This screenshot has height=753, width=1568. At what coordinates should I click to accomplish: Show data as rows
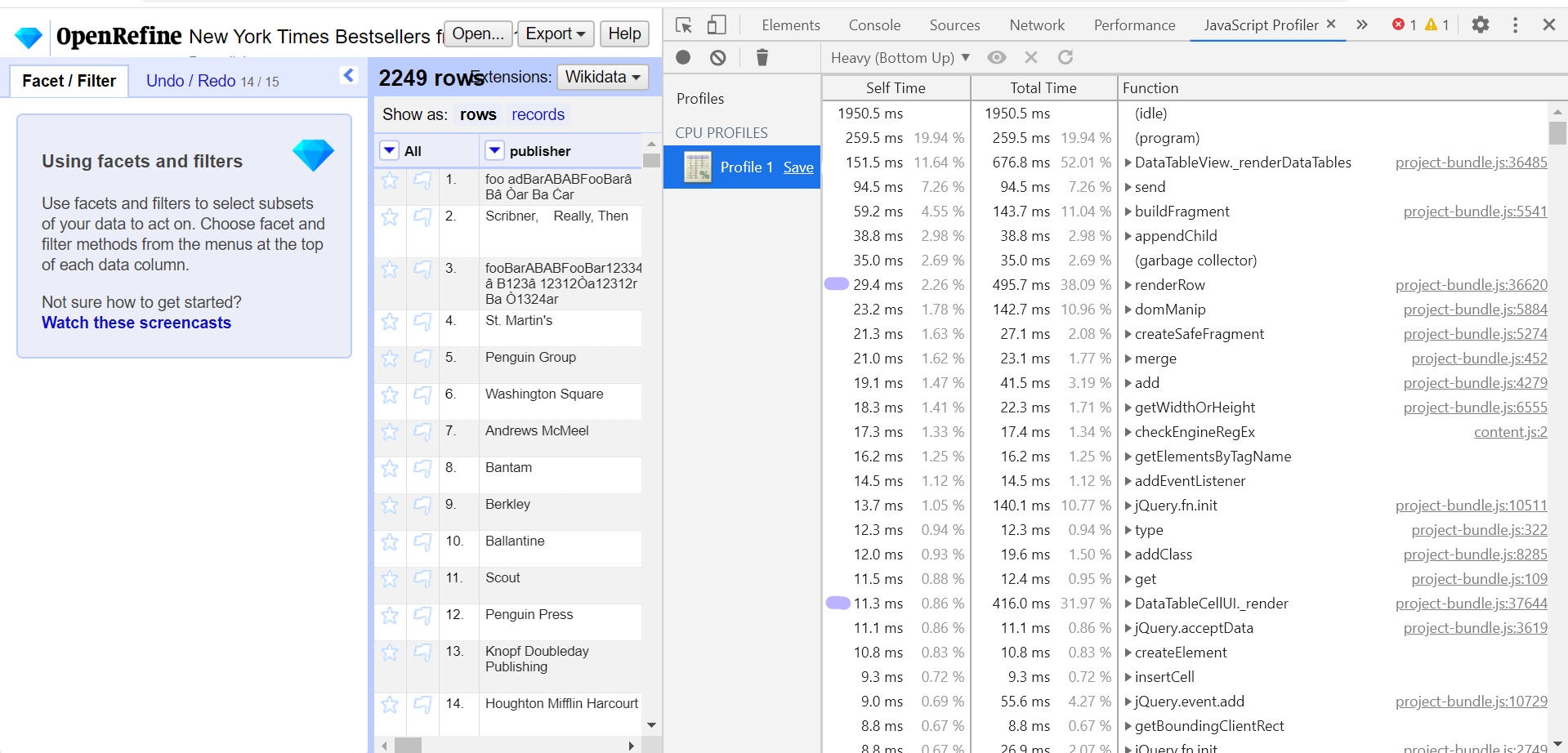(x=478, y=114)
